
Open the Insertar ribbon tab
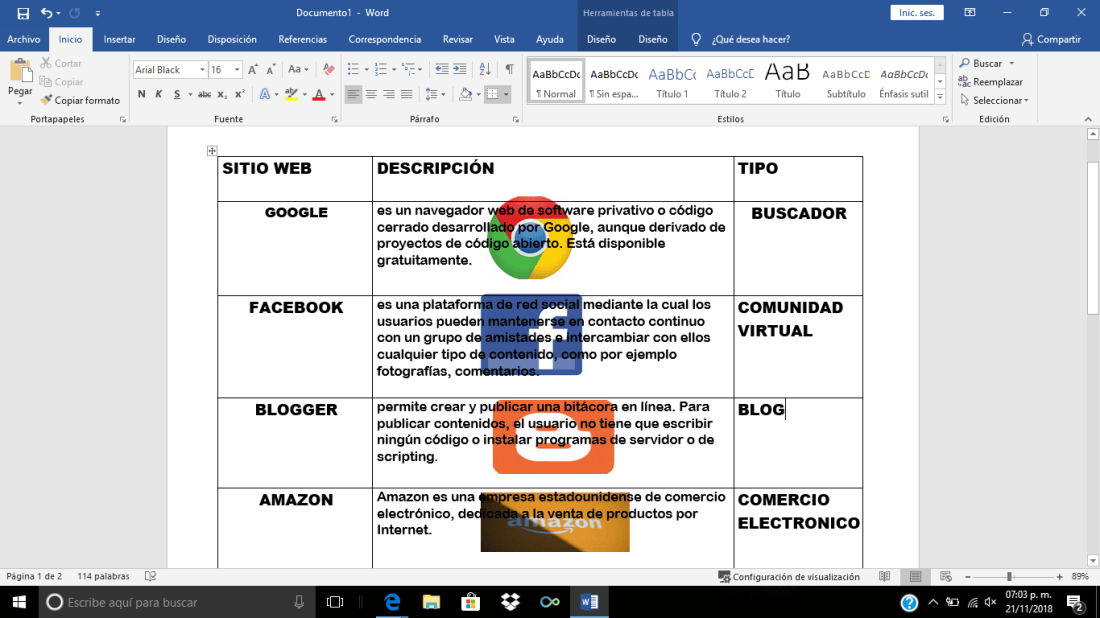pyautogui.click(x=119, y=39)
